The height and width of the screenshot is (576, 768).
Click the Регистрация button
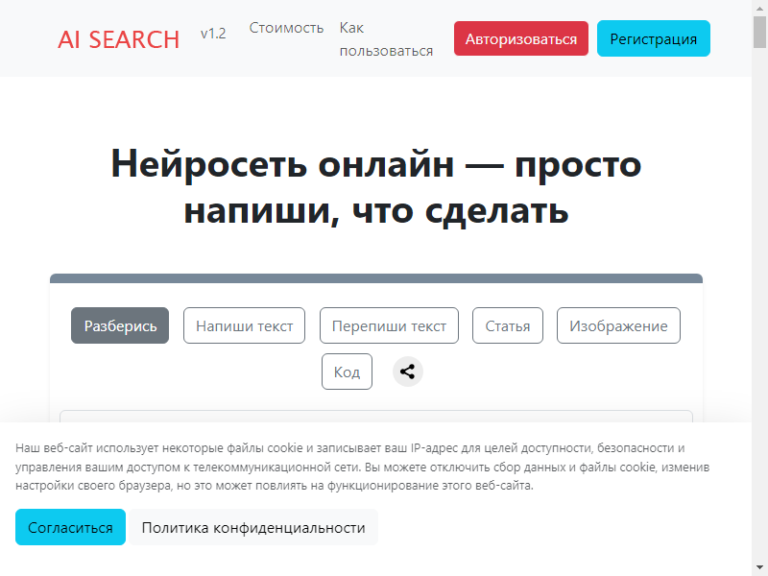click(x=653, y=39)
